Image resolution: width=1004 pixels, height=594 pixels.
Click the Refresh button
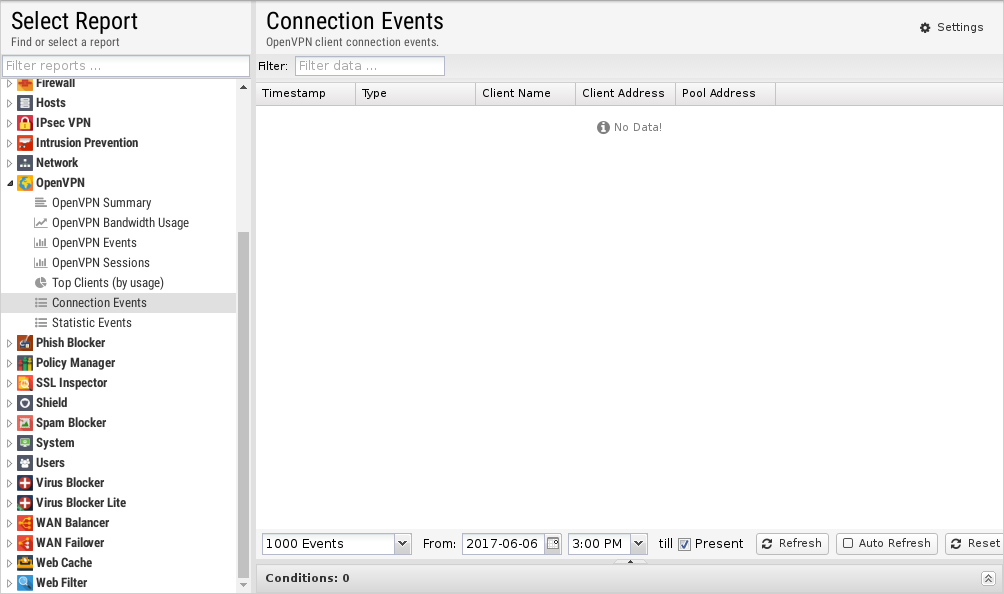(792, 543)
